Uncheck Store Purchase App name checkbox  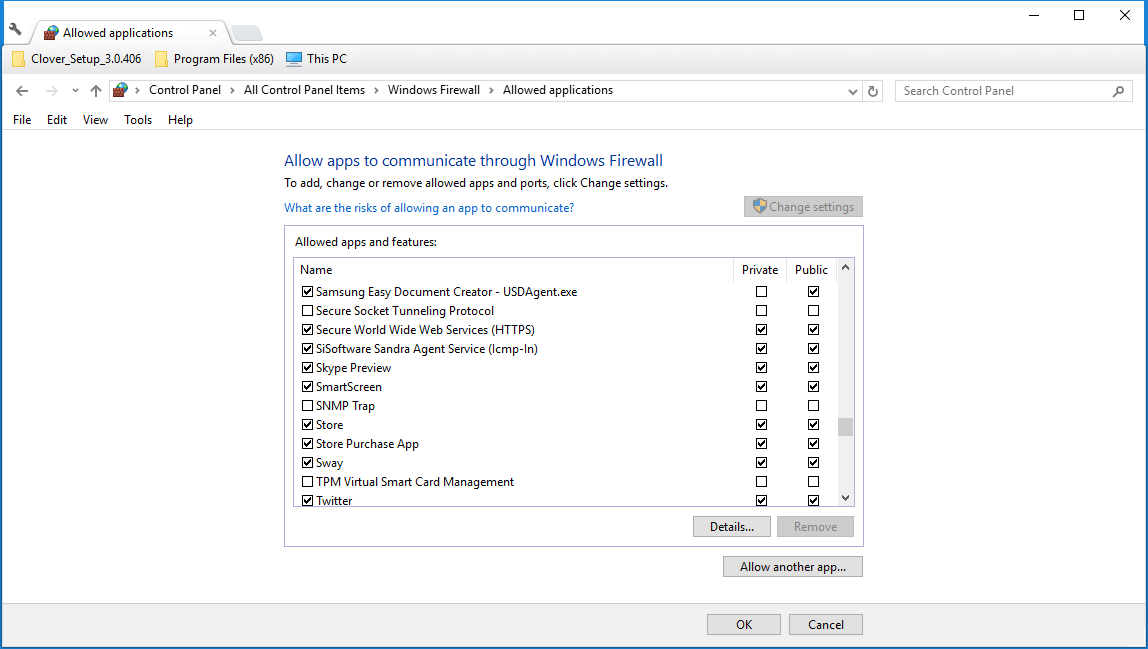click(308, 444)
